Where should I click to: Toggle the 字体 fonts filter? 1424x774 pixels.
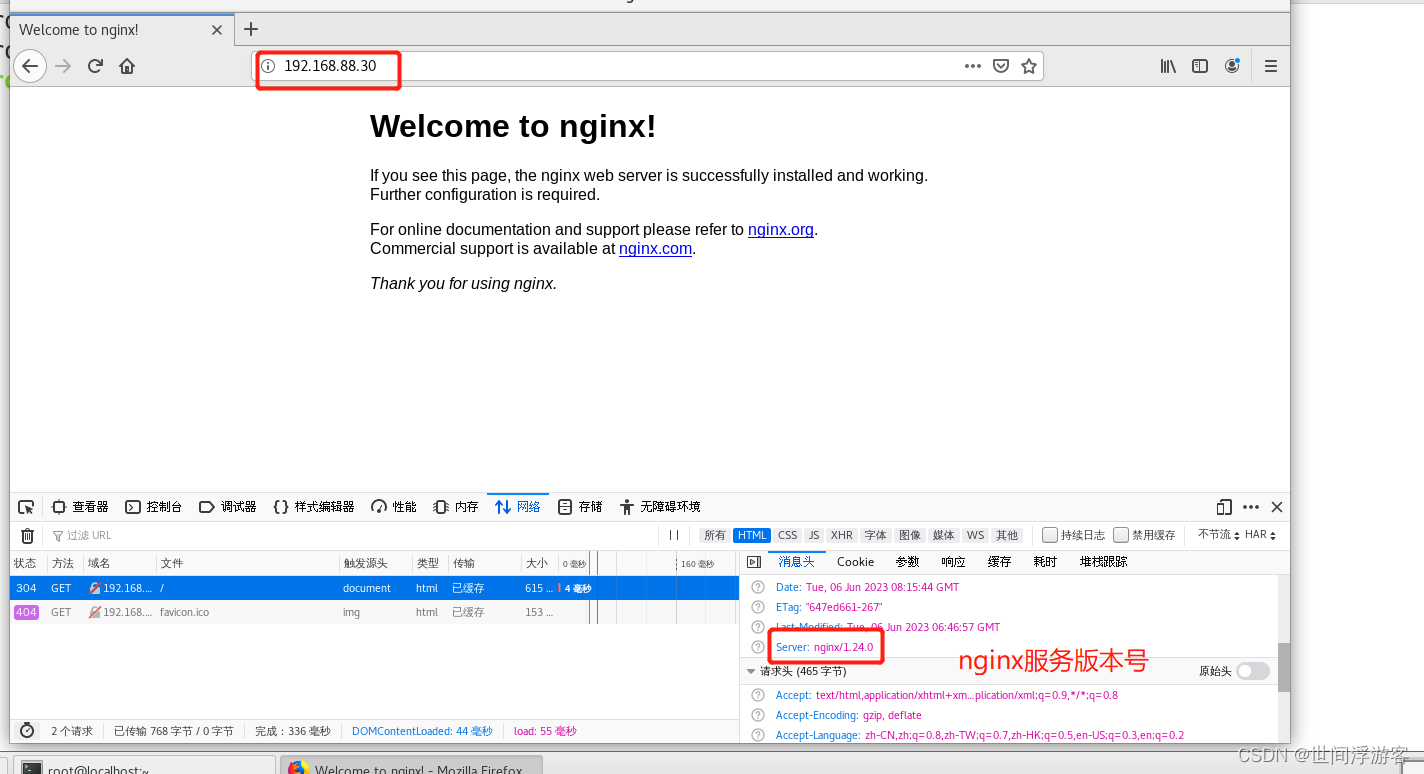876,535
